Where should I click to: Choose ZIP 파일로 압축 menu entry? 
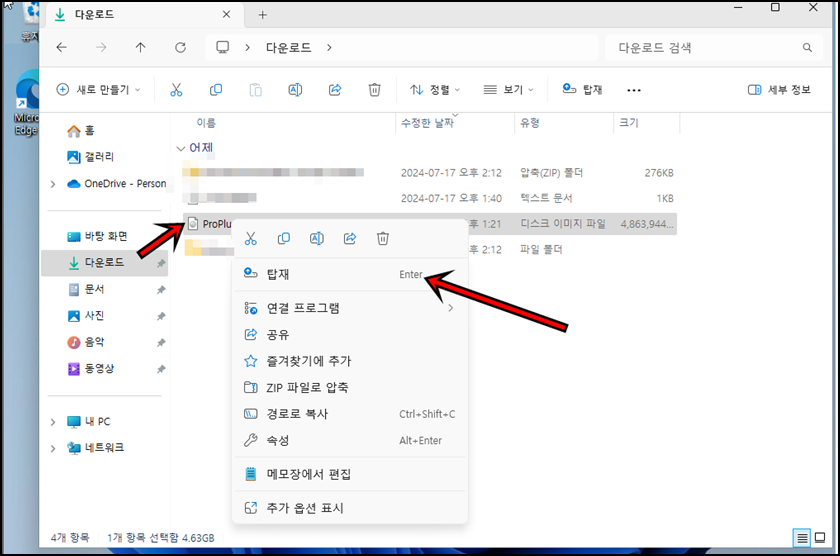point(350,387)
